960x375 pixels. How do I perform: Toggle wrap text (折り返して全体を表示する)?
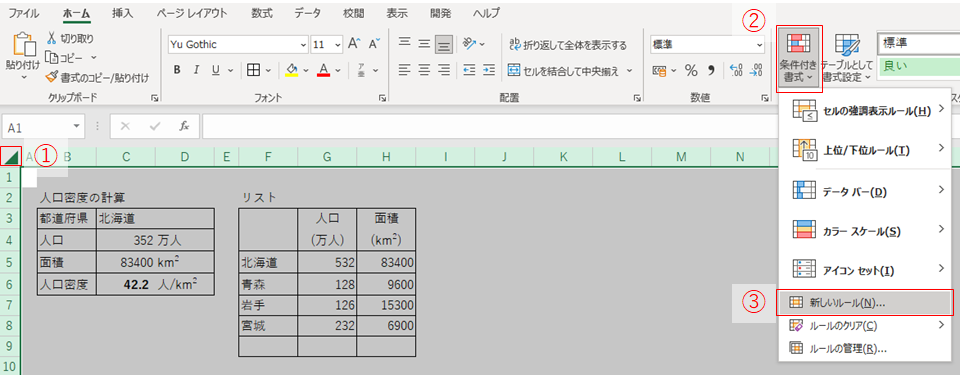568,45
